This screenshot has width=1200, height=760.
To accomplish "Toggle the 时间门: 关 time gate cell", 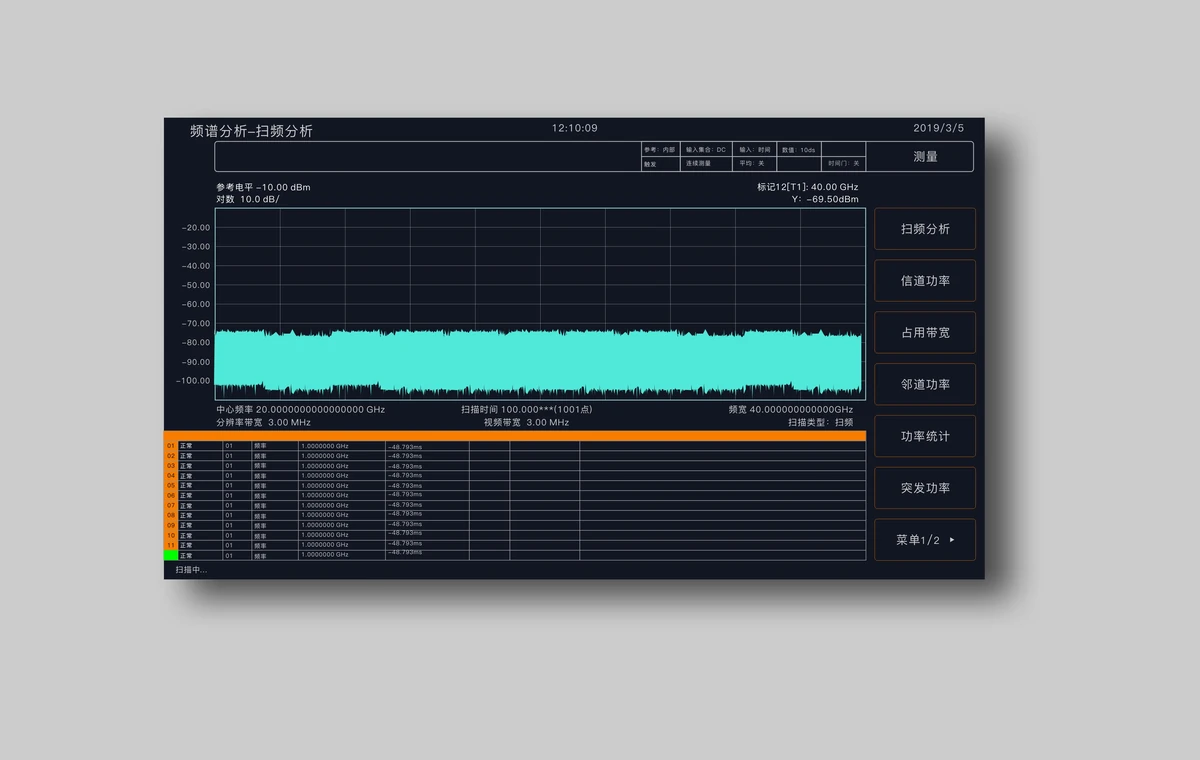I will click(x=844, y=163).
